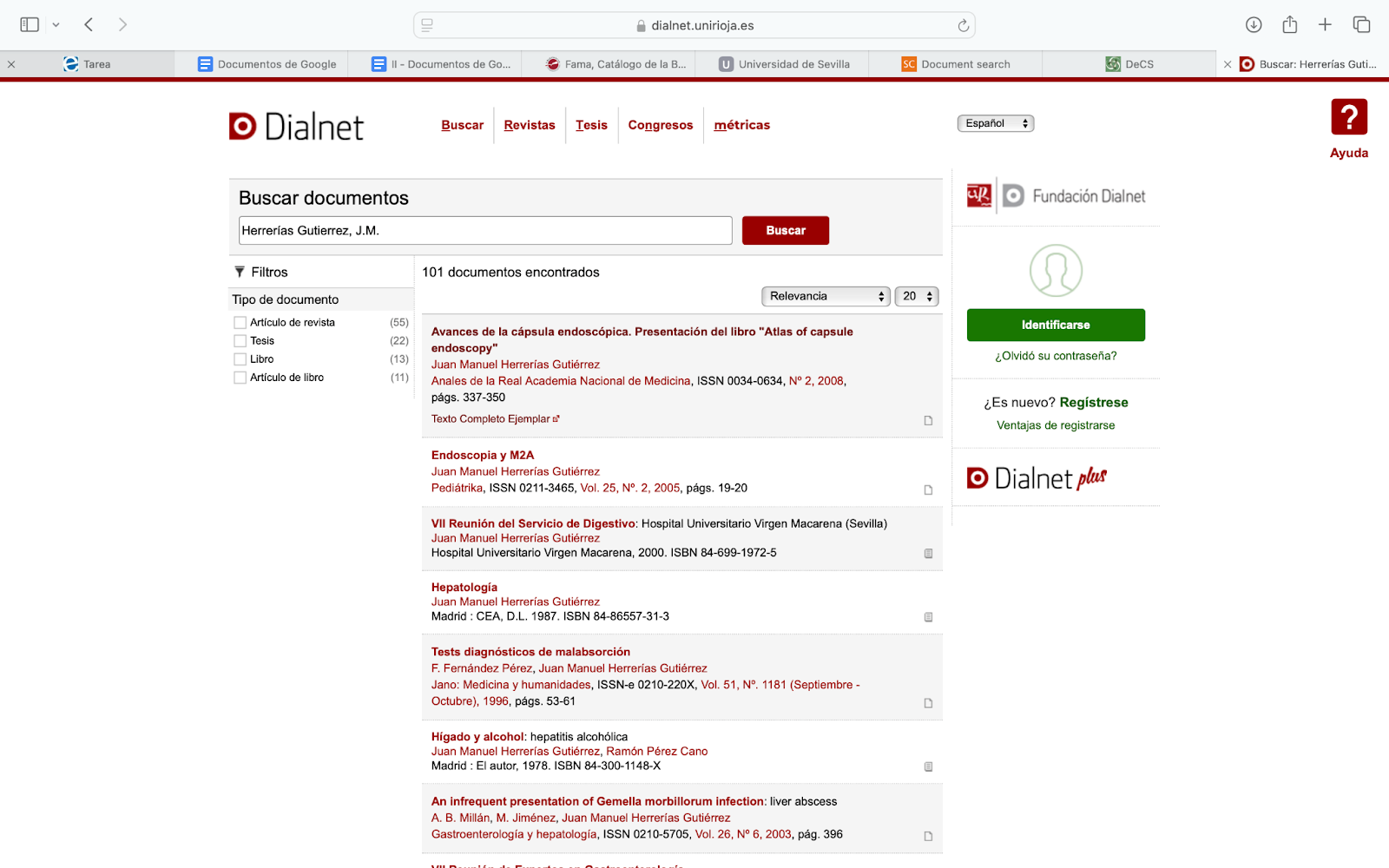The height and width of the screenshot is (868, 1389).
Task: Open the Share sheet icon
Action: 1290,24
